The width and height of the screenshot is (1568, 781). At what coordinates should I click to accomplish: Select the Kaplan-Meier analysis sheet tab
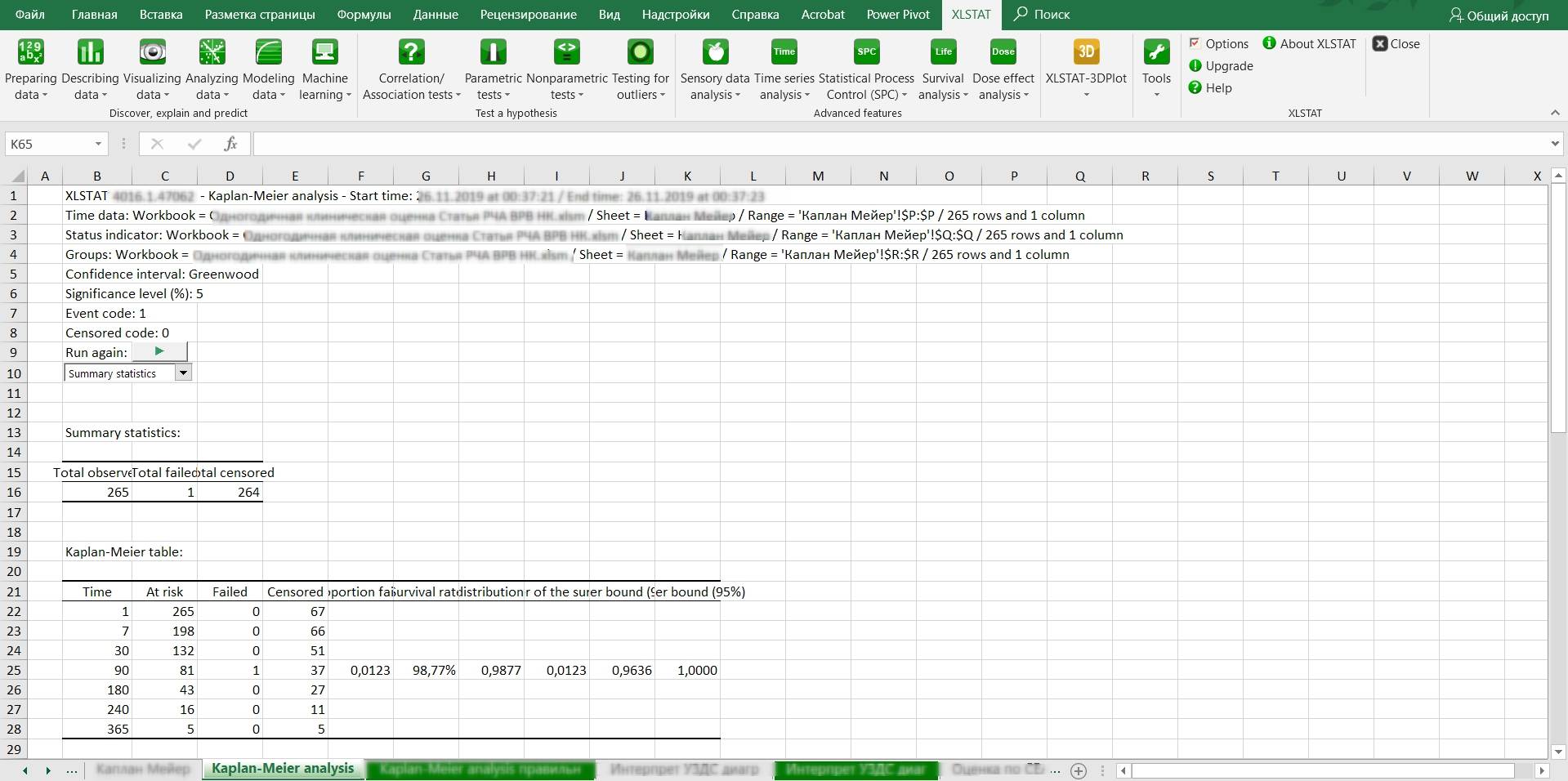pos(283,769)
